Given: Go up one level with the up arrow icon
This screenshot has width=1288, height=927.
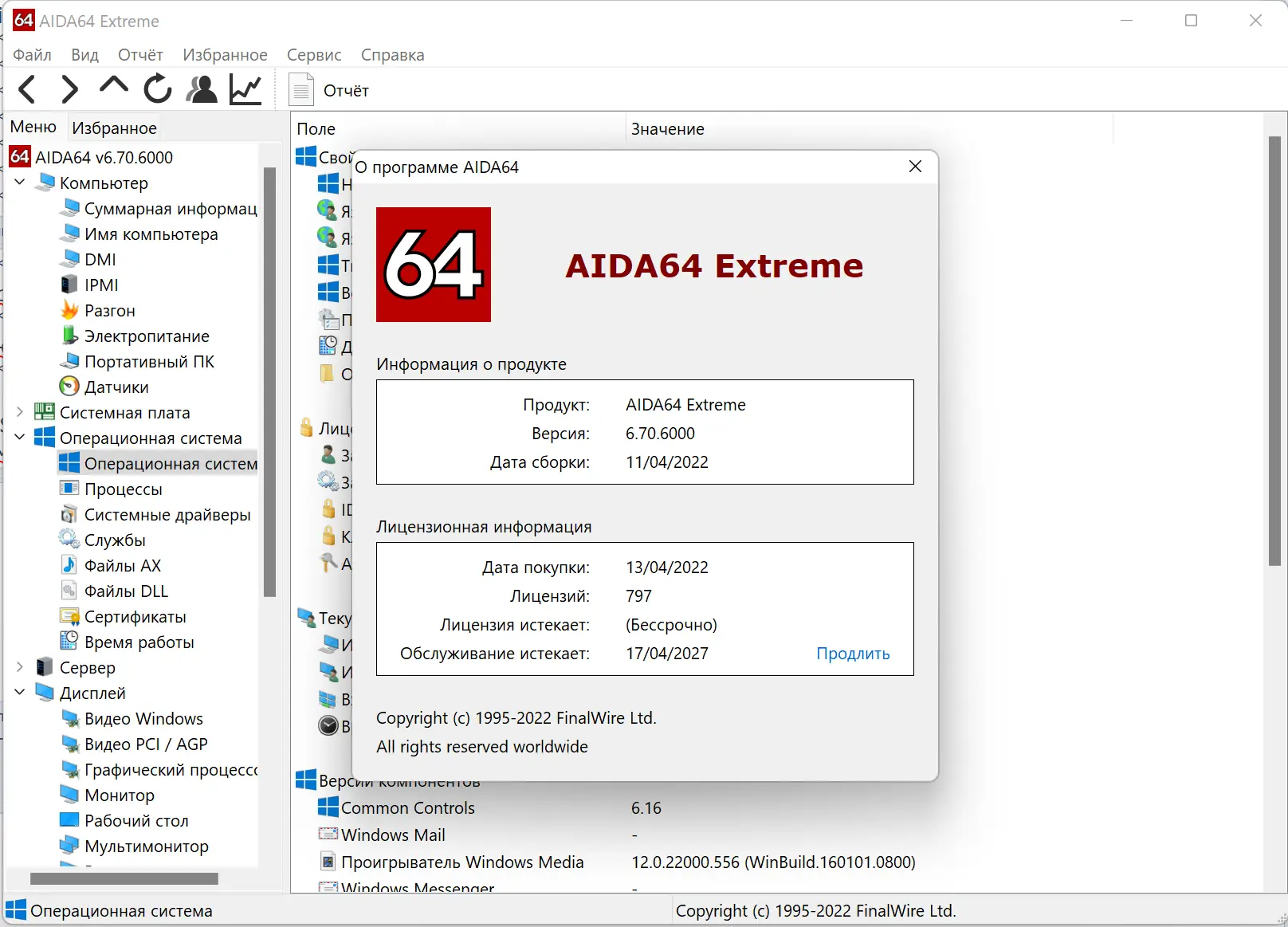Looking at the screenshot, I should coord(114,86).
